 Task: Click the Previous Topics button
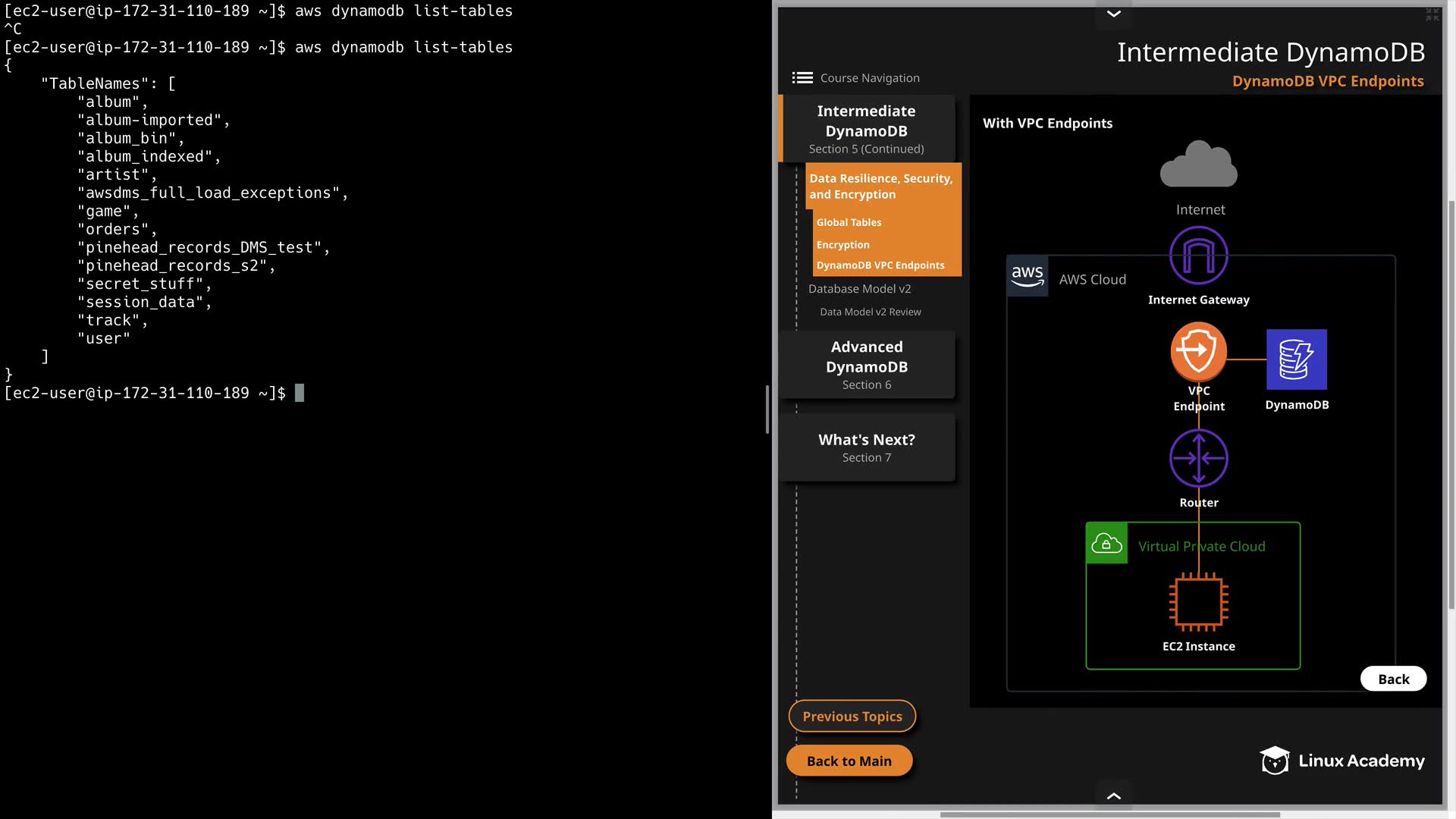pos(852,717)
